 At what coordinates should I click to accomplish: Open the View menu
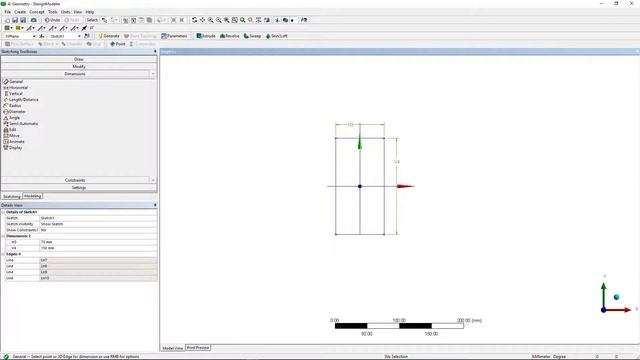(x=78, y=12)
